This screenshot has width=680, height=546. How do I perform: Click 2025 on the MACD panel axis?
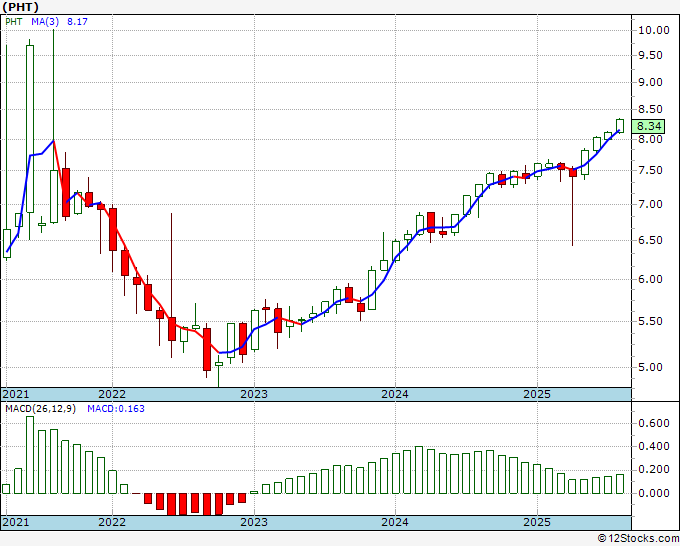pos(536,522)
